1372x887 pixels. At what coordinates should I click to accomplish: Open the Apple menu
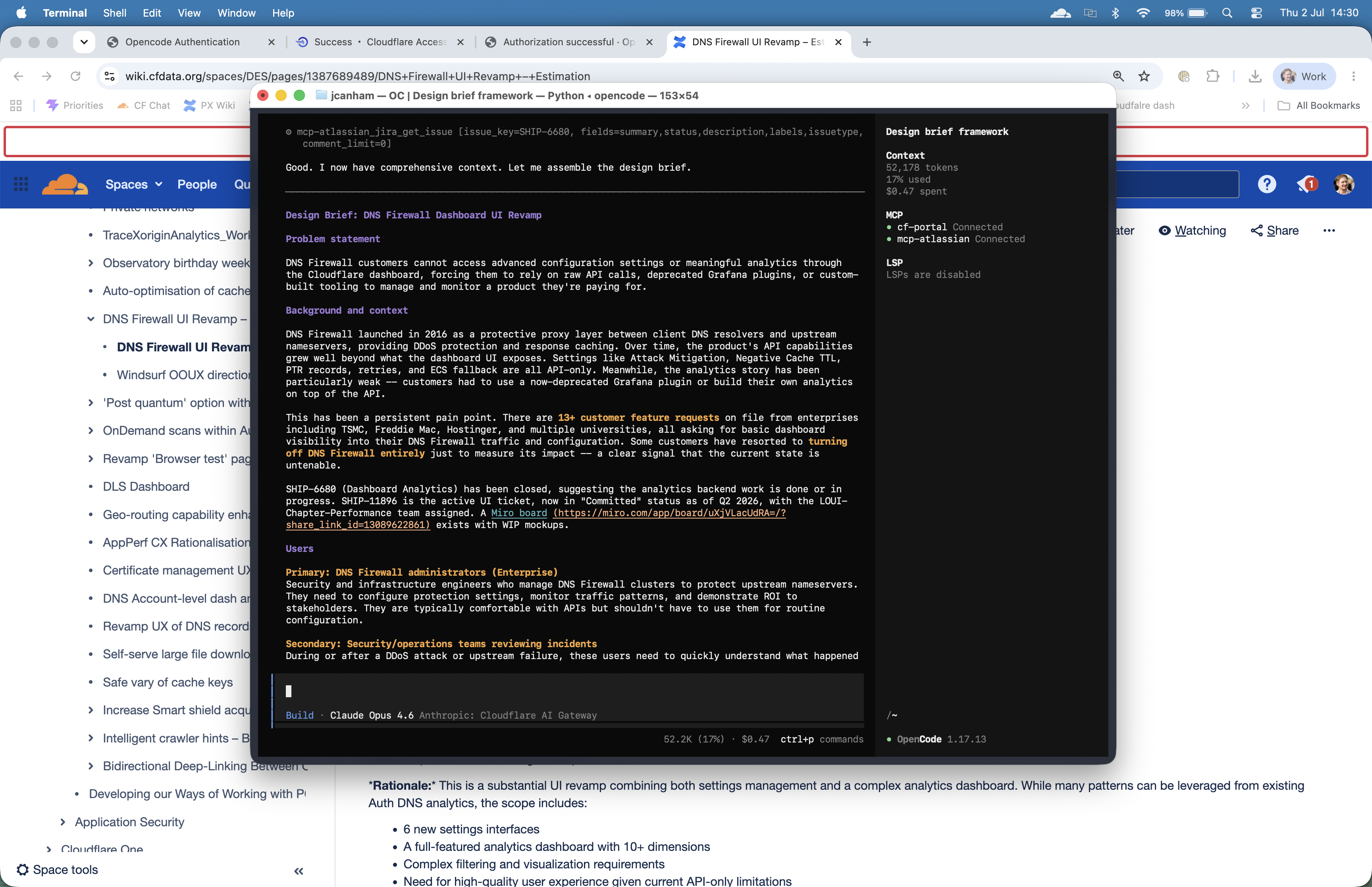(21, 13)
